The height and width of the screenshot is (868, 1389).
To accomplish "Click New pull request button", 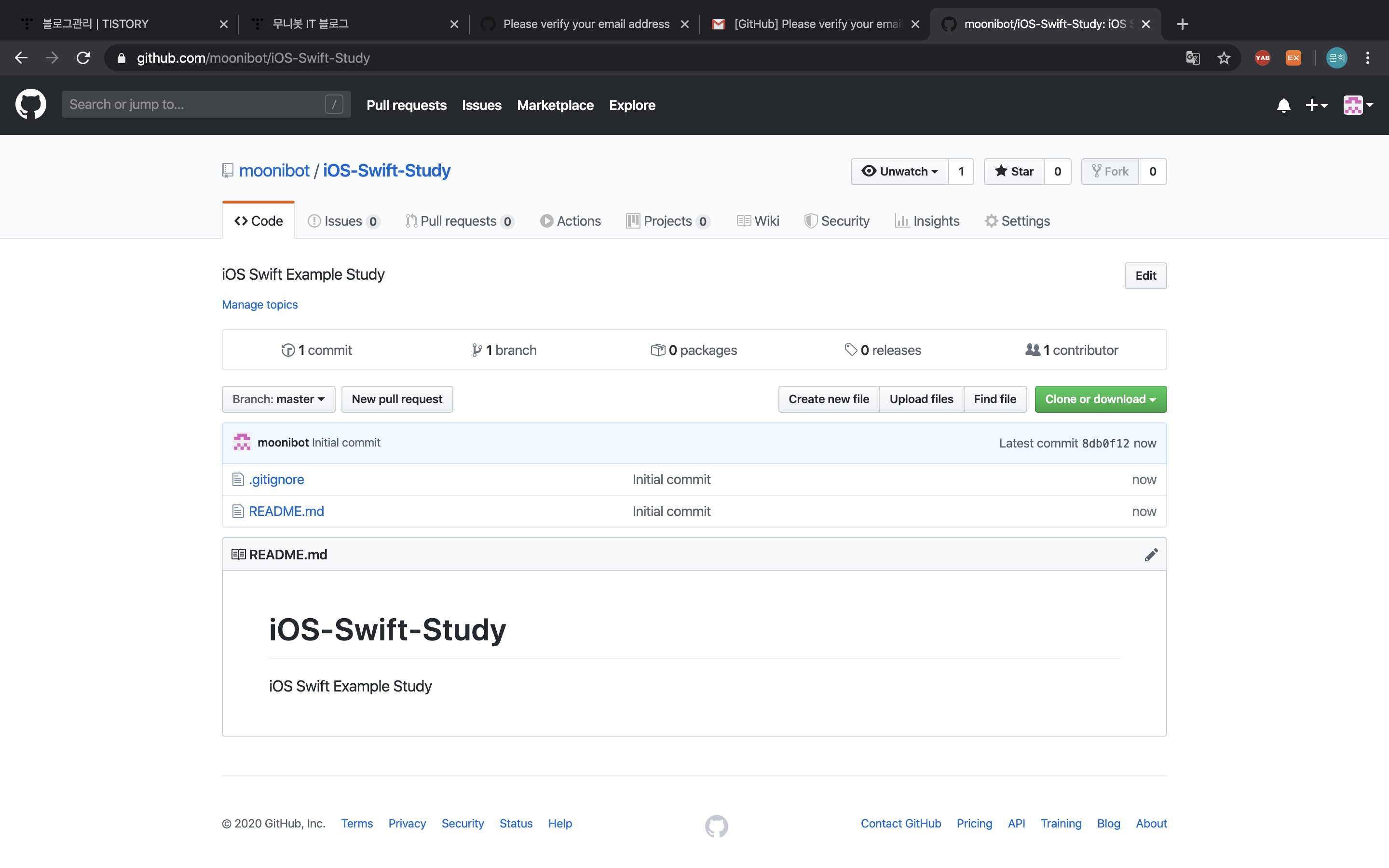I will point(396,399).
